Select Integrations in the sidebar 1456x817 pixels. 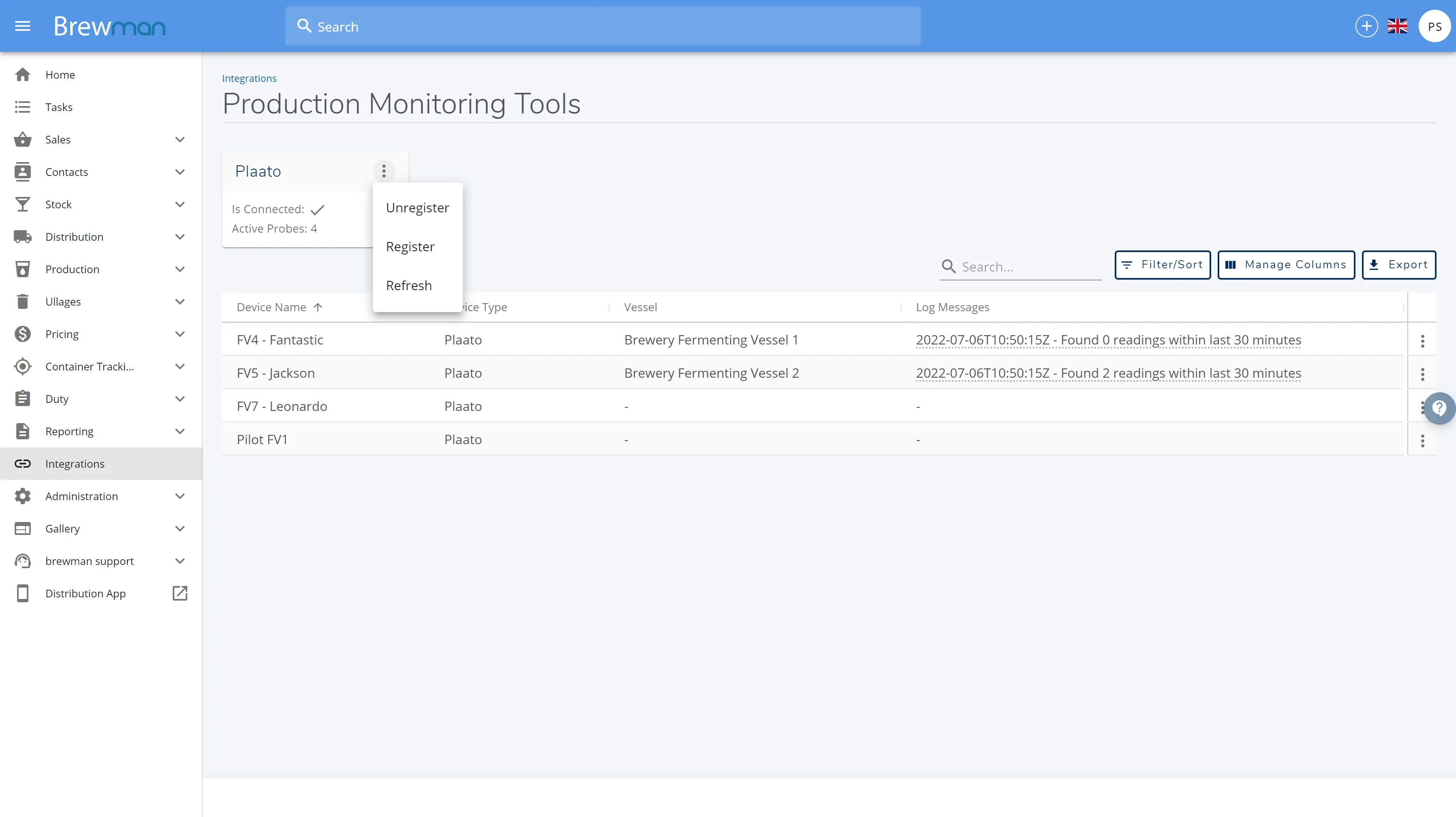click(101, 464)
